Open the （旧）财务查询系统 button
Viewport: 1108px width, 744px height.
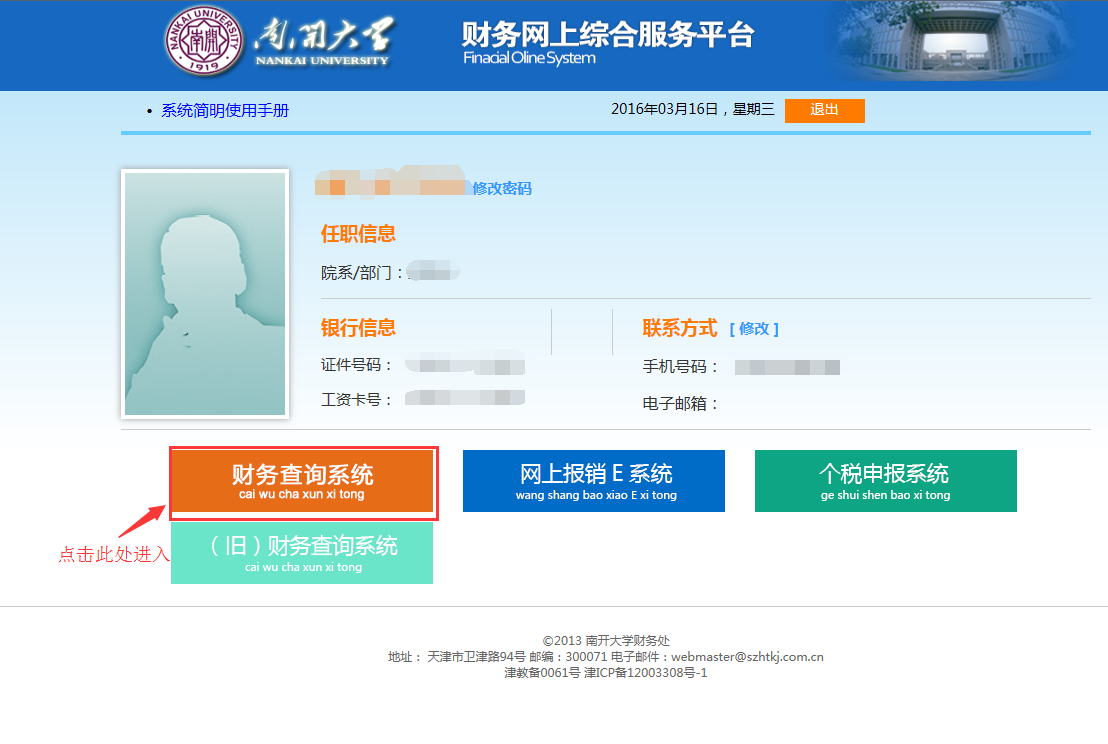pos(302,553)
